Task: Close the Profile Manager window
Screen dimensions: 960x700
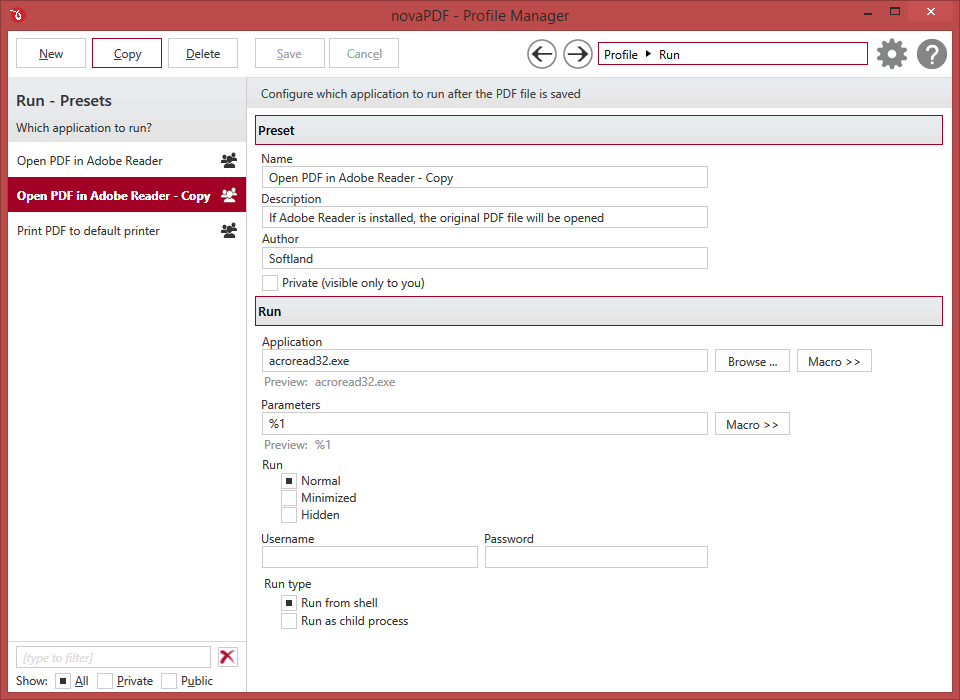Action: pos(931,12)
